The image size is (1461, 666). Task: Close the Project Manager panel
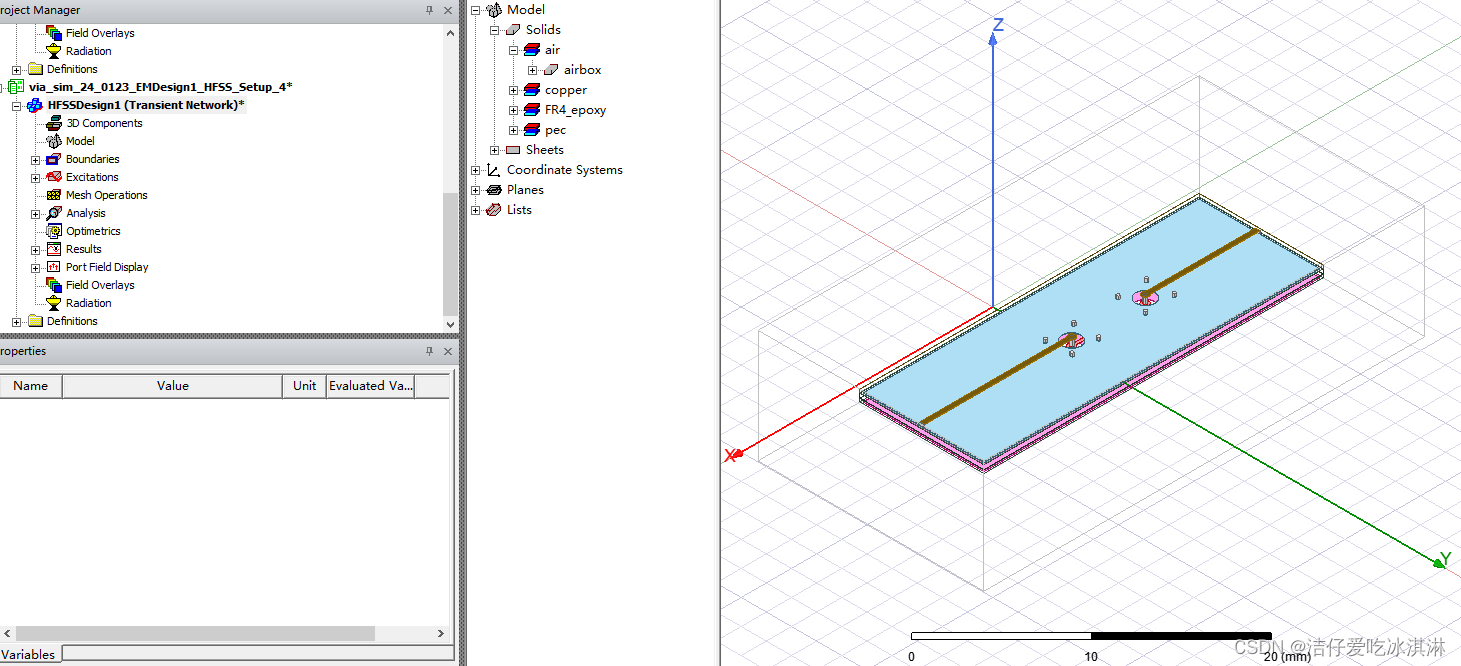448,10
